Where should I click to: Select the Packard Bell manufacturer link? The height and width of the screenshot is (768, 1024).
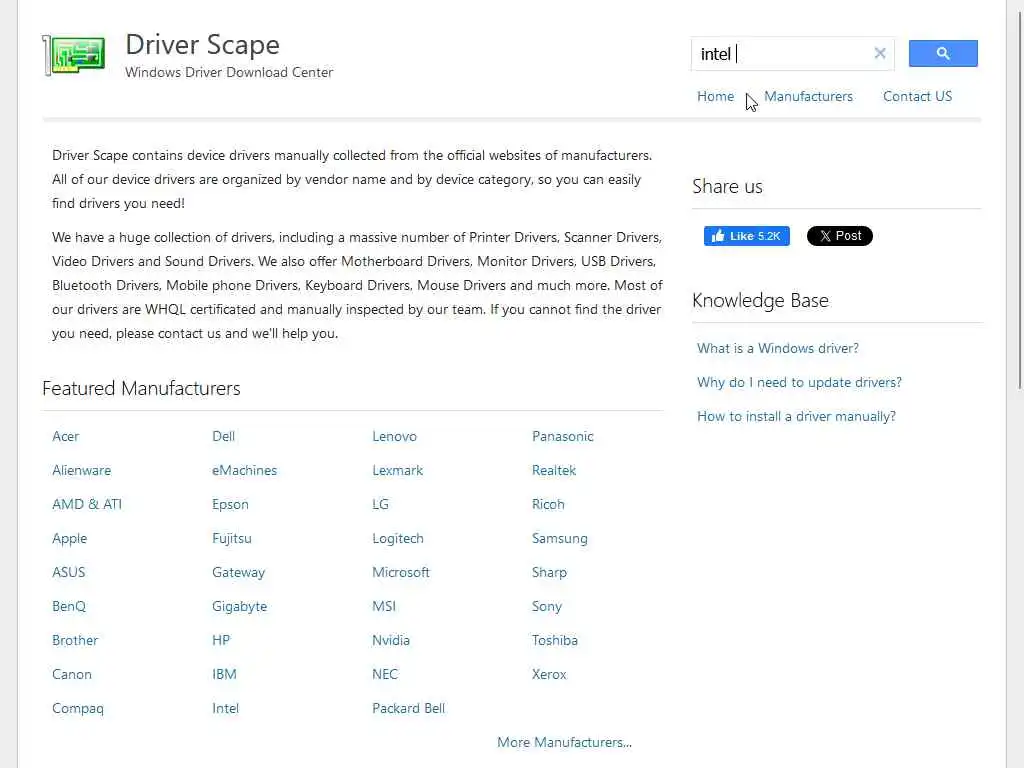pos(408,708)
